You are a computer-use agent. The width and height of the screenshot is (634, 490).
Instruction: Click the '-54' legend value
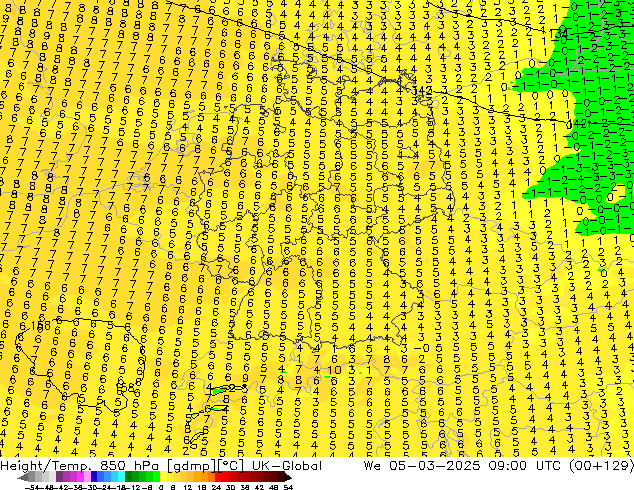coord(32,487)
